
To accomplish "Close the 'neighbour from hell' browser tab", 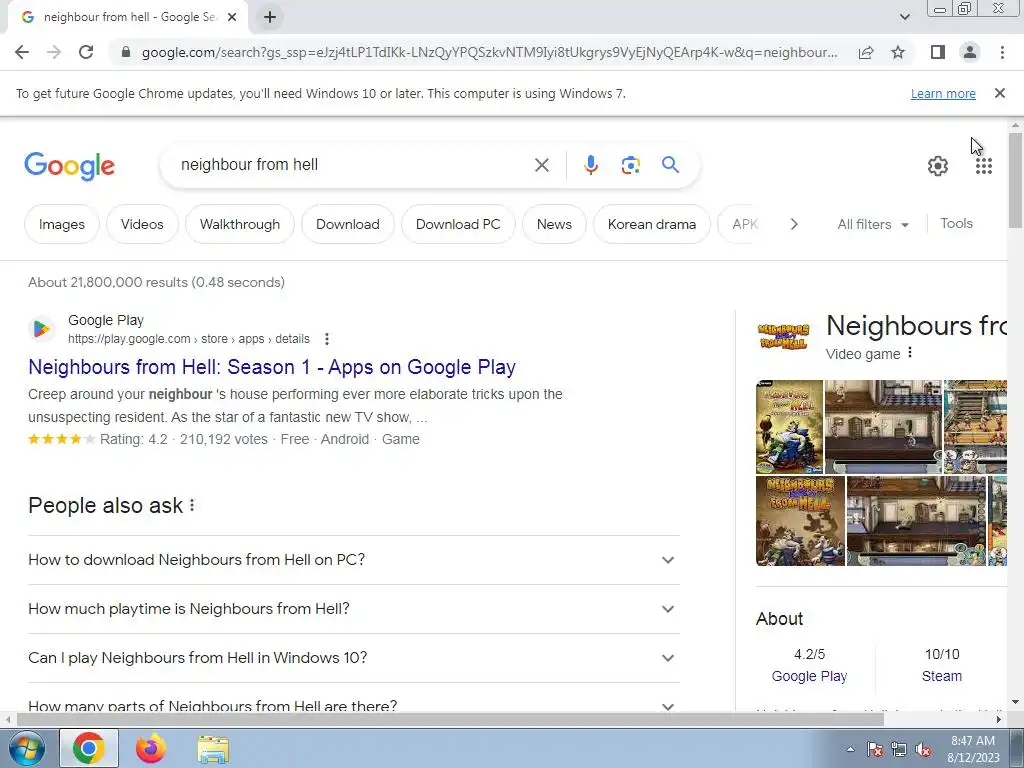I will point(232,17).
